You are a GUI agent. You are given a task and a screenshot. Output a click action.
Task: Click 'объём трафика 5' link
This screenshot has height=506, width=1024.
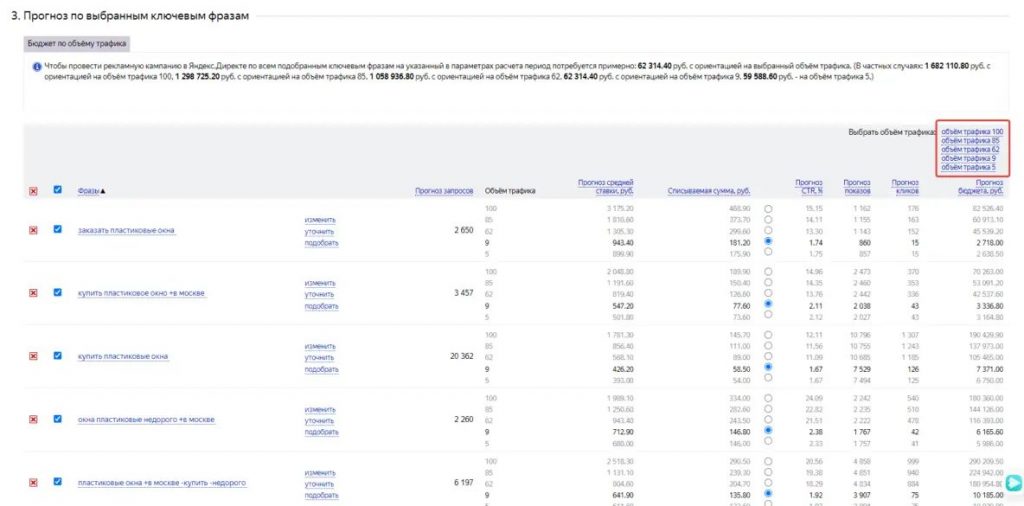click(x=968, y=167)
